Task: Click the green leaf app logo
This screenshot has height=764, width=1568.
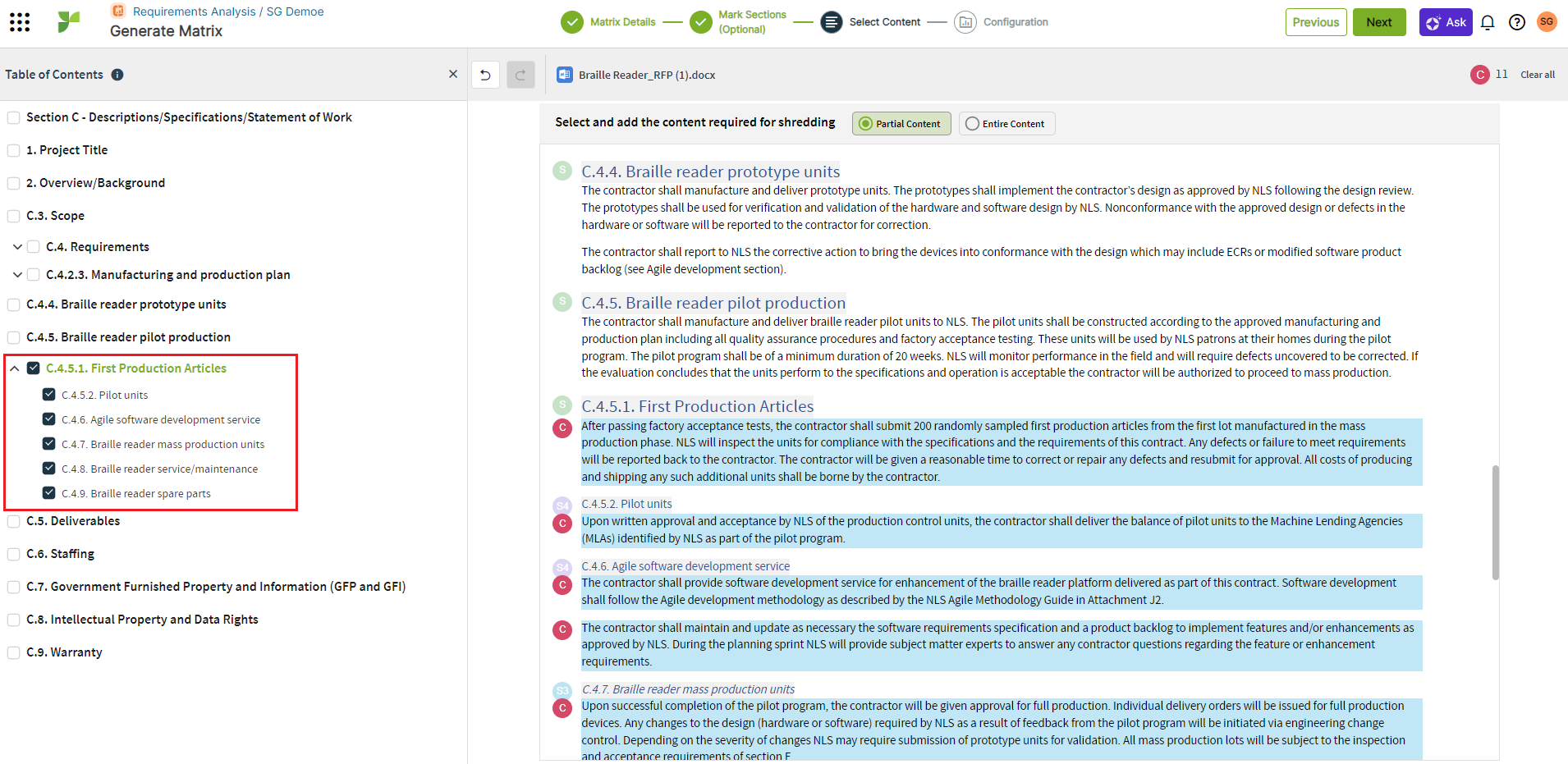Action: point(69,22)
